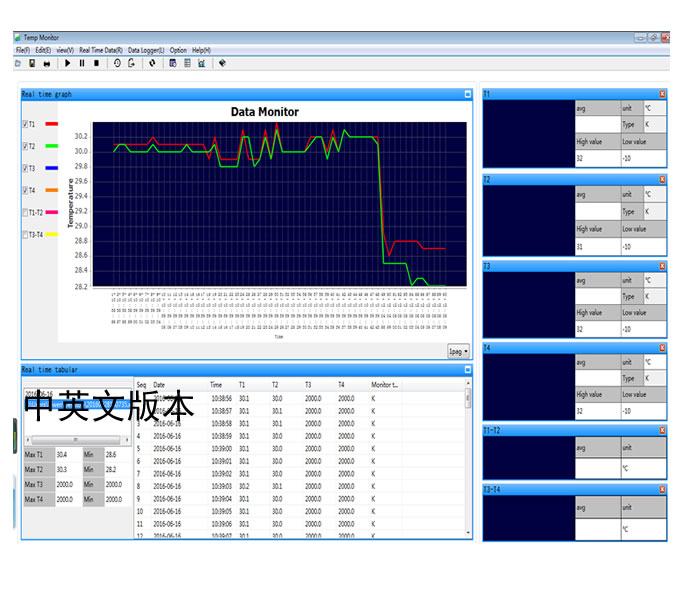700x600 pixels.
Task: Click the pink T1-T2 legend color swatch
Action: tap(52, 212)
